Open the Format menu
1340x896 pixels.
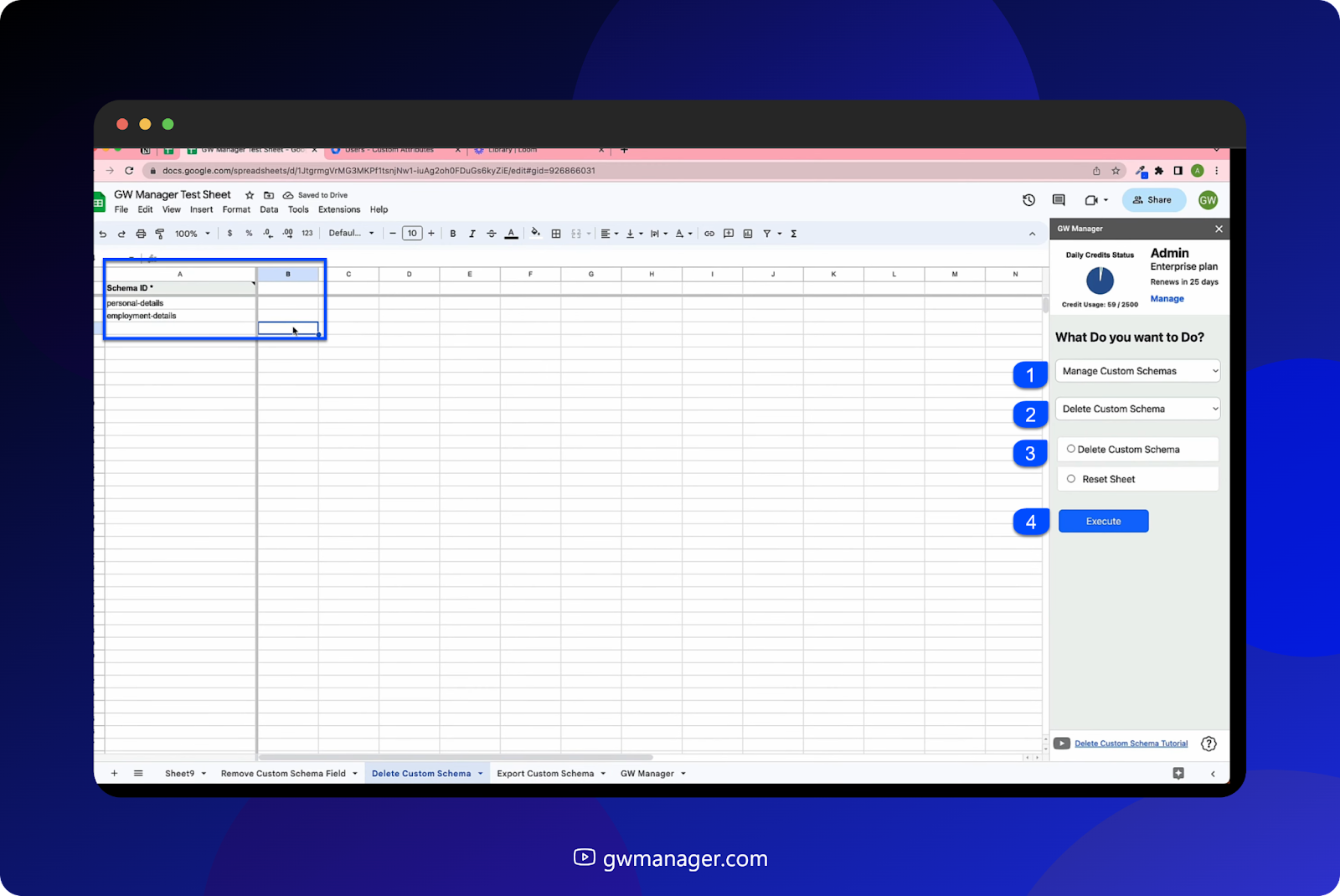click(x=236, y=210)
